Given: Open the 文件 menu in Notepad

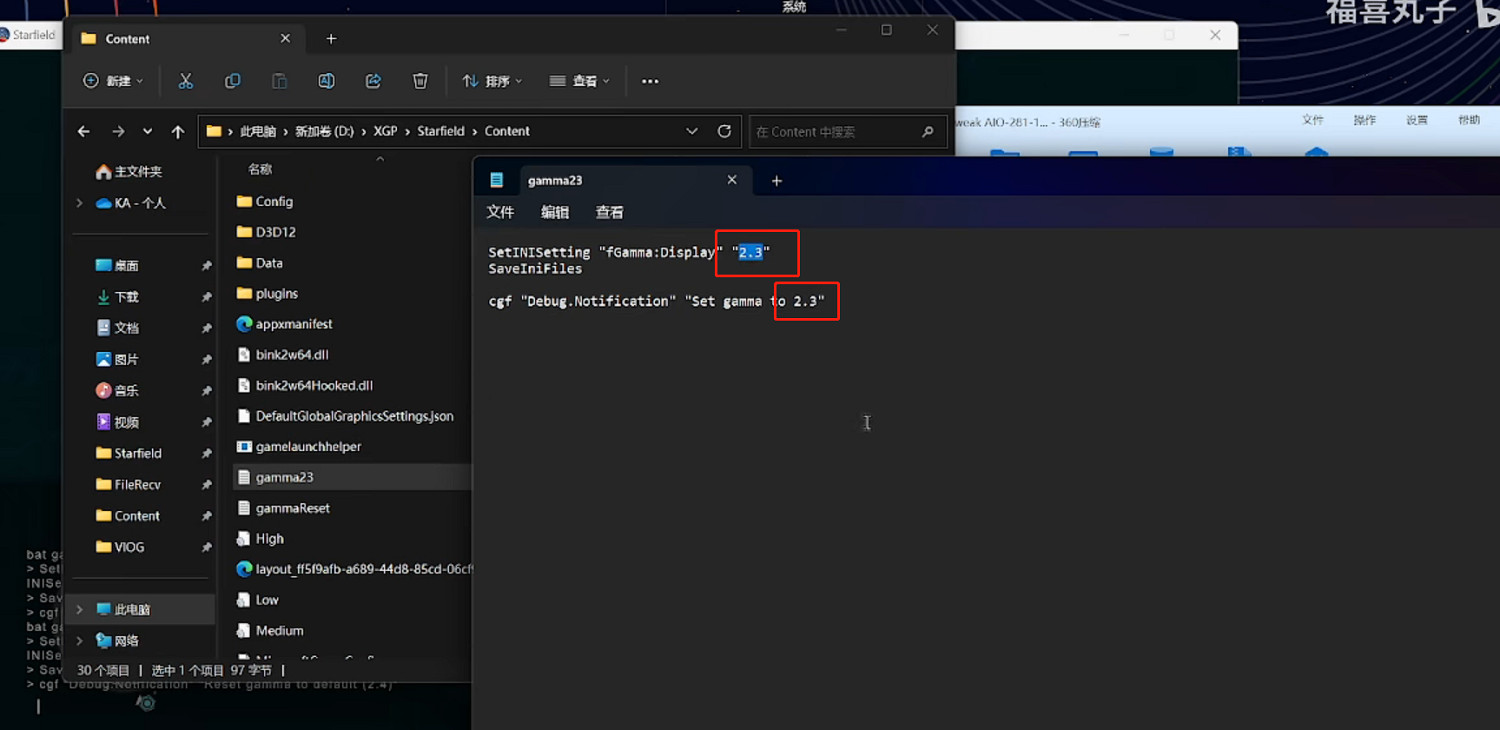Looking at the screenshot, I should click(x=500, y=212).
